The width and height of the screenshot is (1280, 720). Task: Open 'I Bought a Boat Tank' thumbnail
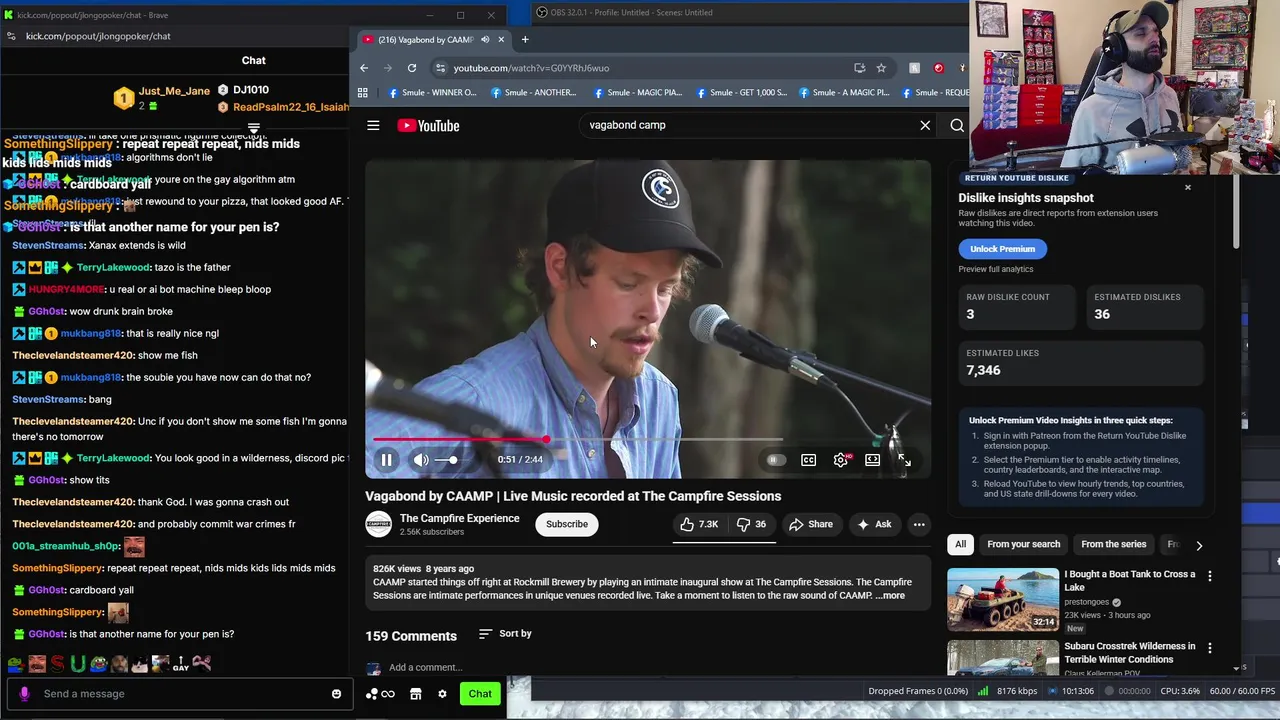pyautogui.click(x=1002, y=600)
